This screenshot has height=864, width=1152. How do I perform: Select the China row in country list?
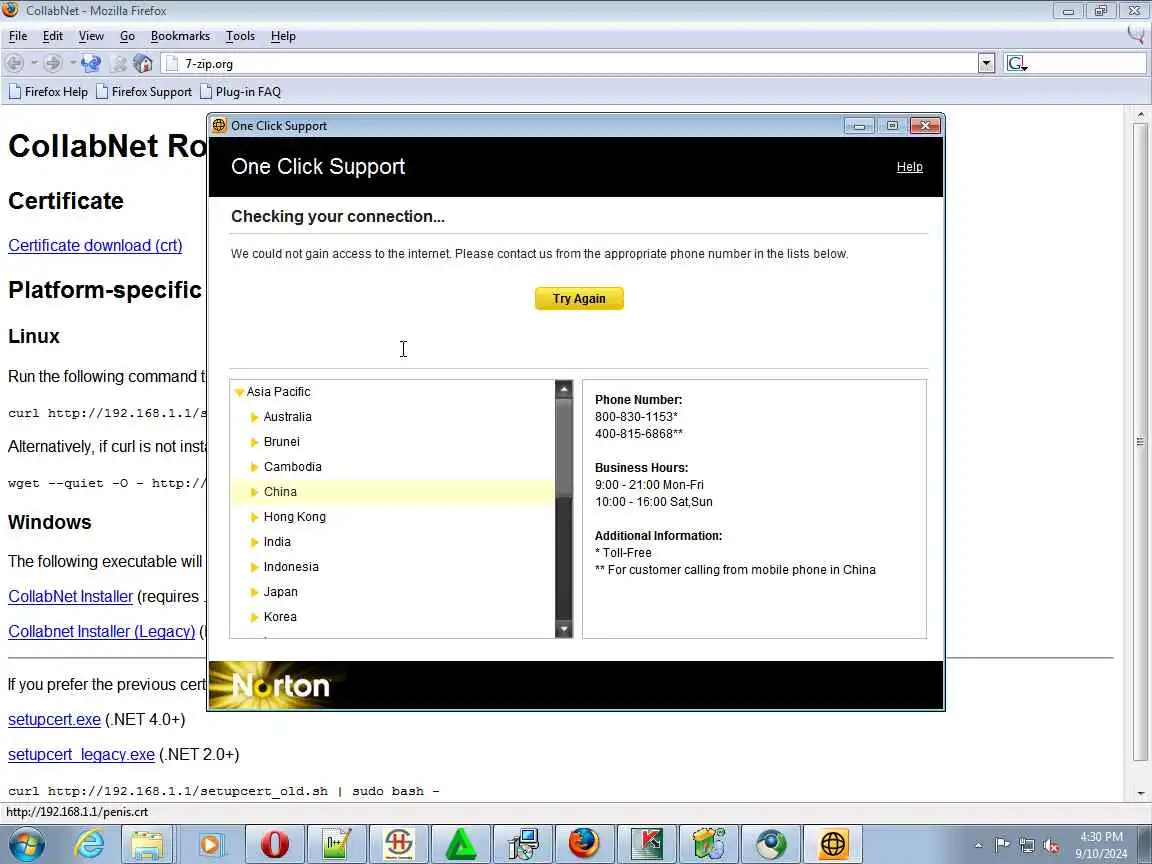pos(392,492)
